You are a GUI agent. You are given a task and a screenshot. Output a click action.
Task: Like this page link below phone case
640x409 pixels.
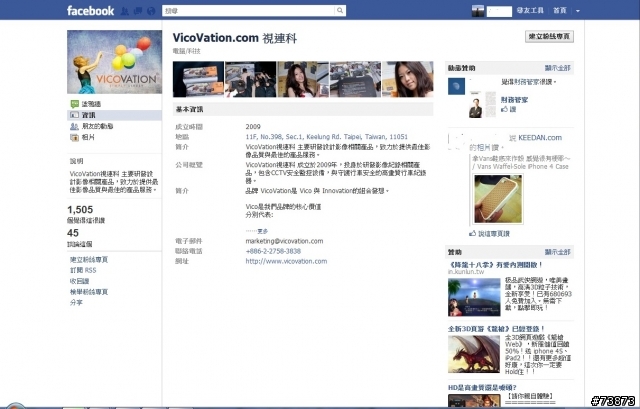493,234
